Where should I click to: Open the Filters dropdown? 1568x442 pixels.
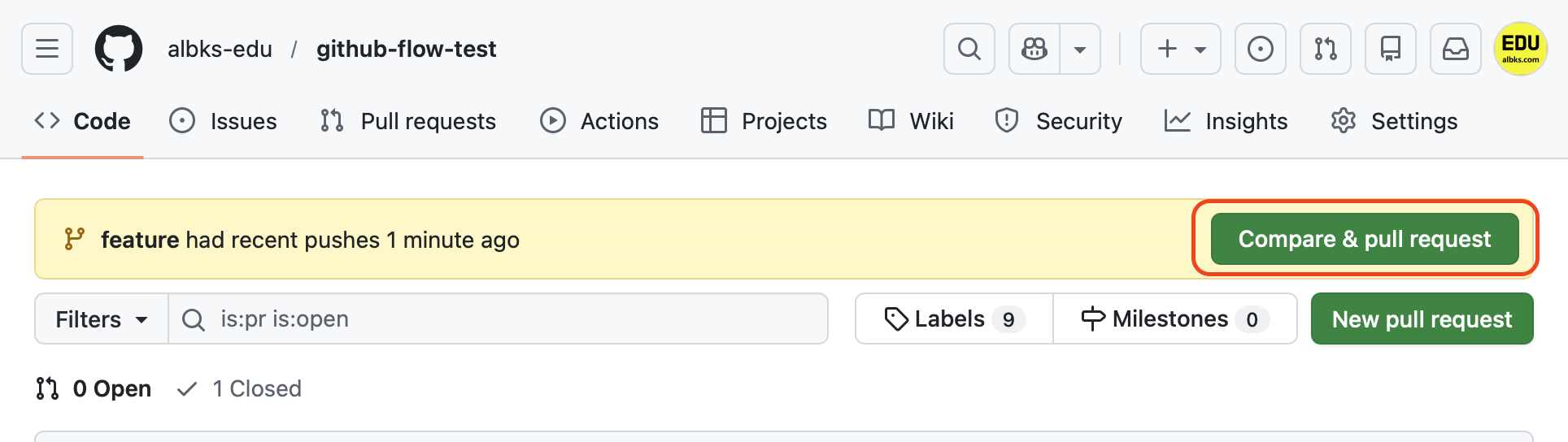click(x=102, y=319)
